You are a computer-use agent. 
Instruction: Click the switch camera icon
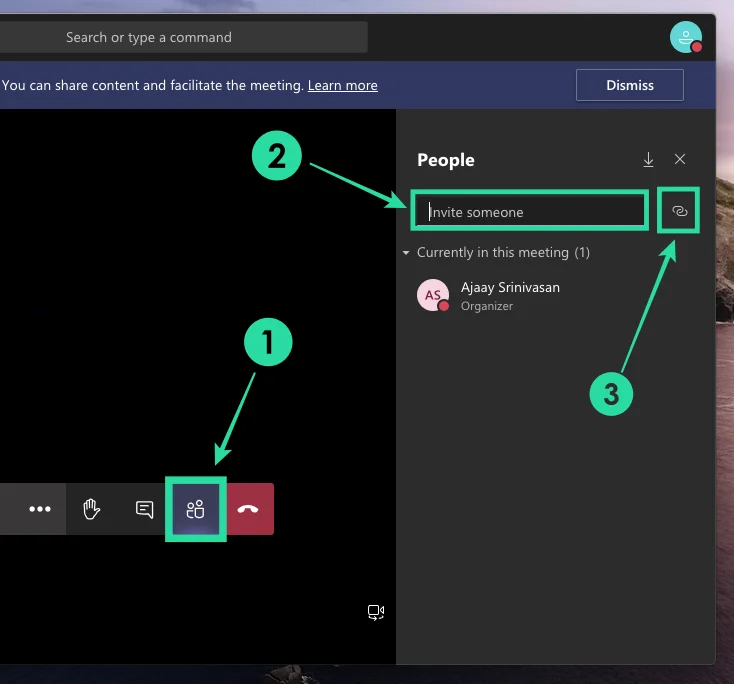click(x=376, y=612)
